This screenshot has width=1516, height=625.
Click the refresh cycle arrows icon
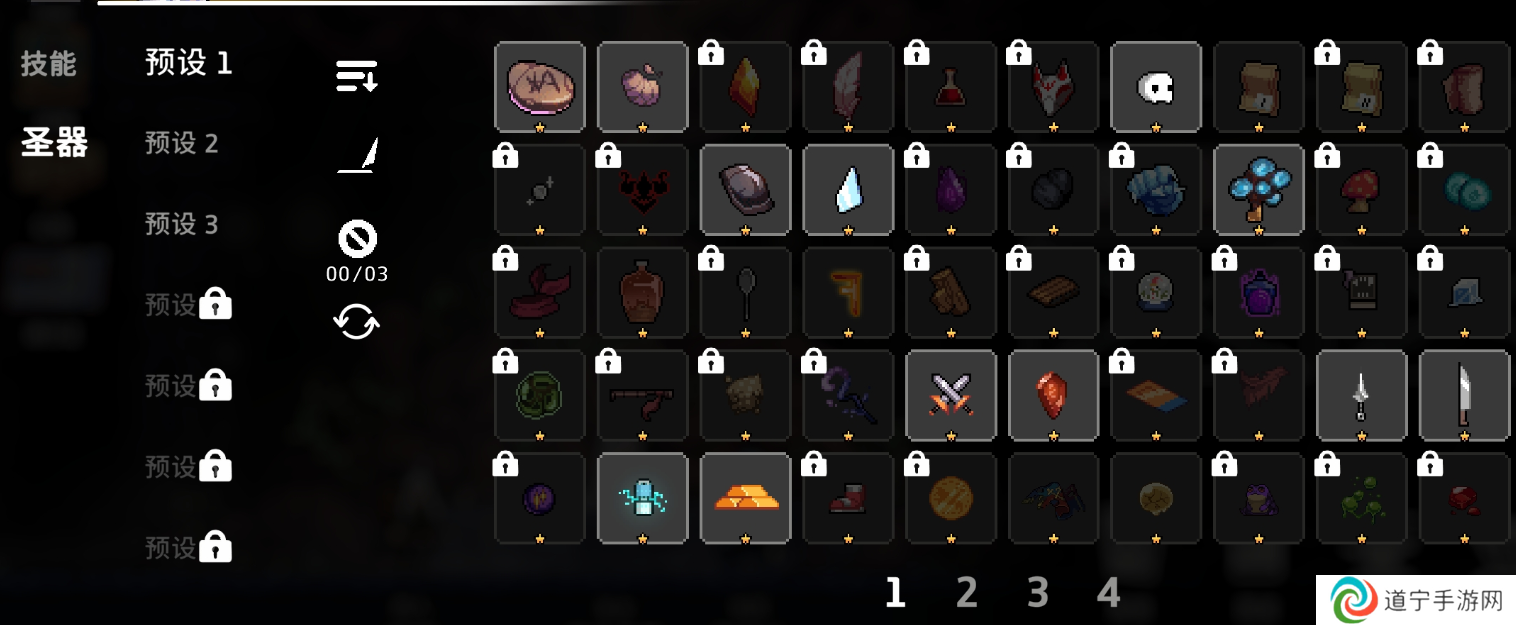click(357, 322)
